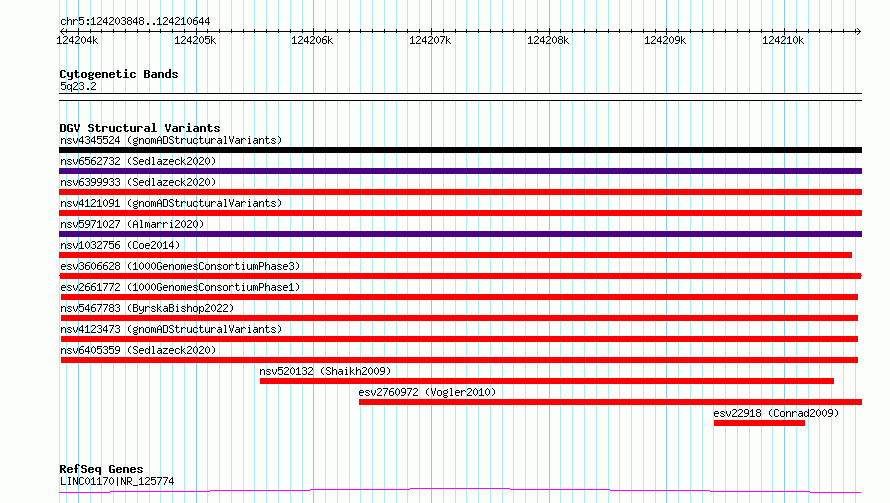The height and width of the screenshot is (503, 890).
Task: Click the LINC01170|NR_125774 gene label
Action: tap(117, 481)
